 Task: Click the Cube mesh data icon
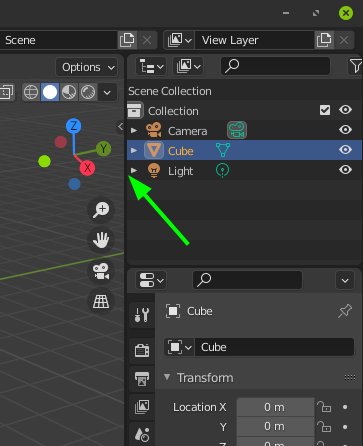[223, 150]
